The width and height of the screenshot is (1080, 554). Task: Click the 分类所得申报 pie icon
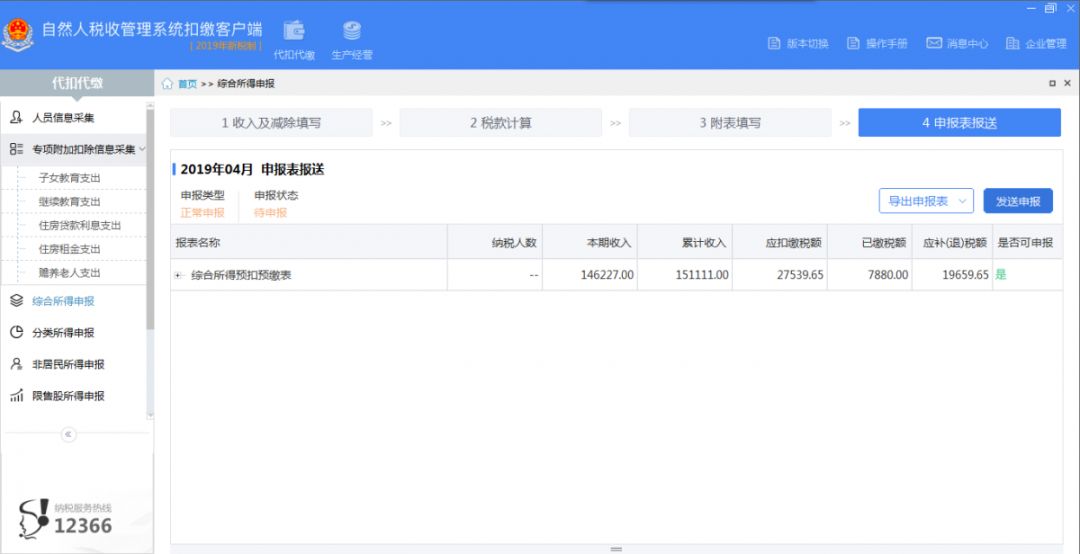[17, 332]
